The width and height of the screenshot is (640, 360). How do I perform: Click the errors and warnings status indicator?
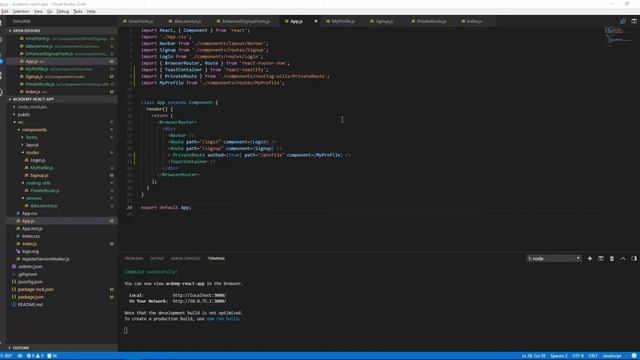coord(35,356)
